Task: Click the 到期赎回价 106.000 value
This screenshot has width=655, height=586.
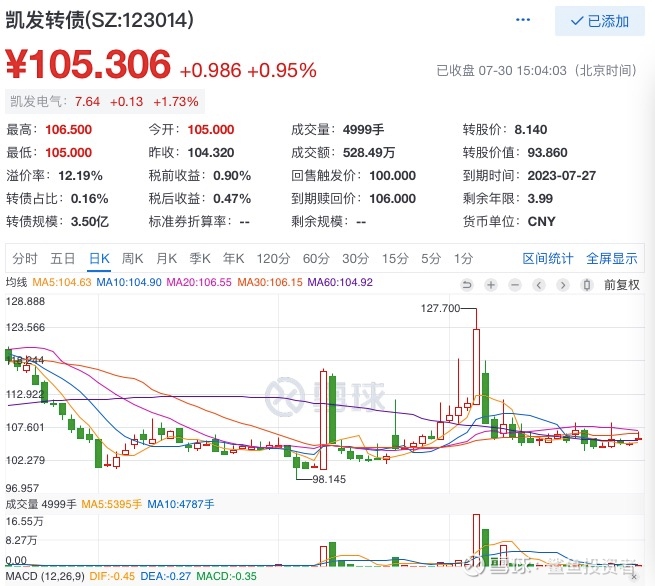Action: click(392, 198)
